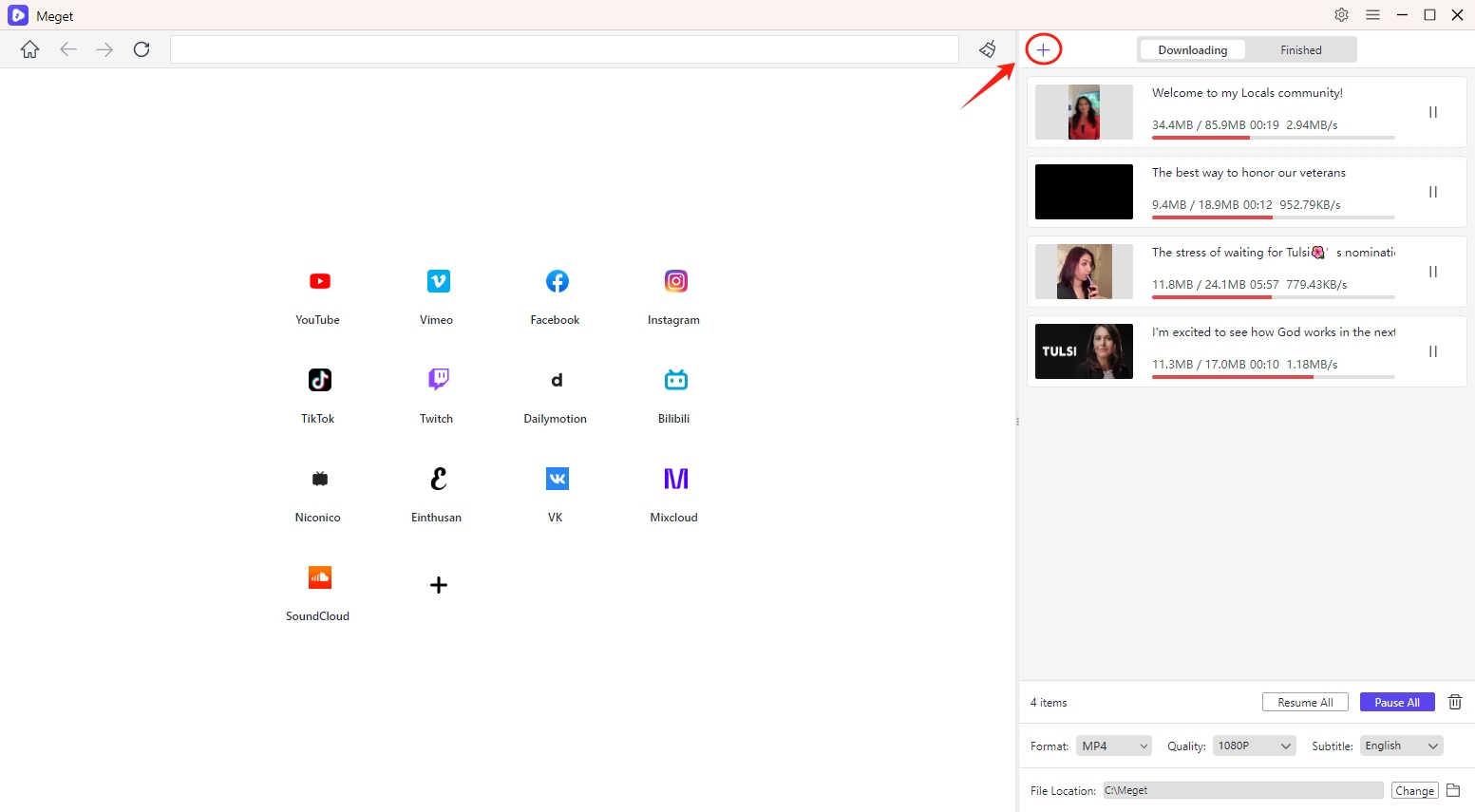This screenshot has height=812, width=1475.
Task: Go to the browser home page
Action: coord(30,49)
